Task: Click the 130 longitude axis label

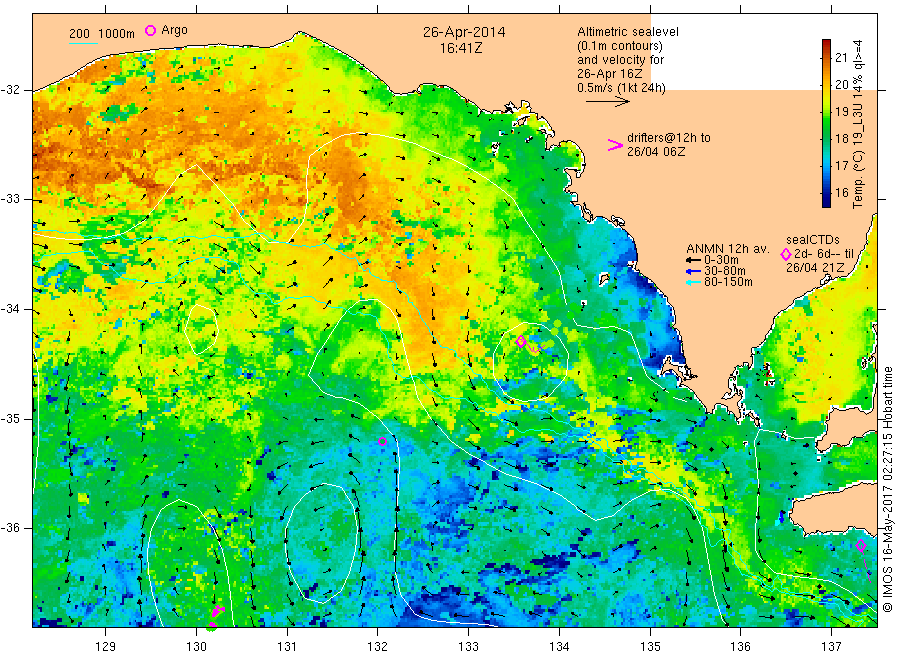Action: click(196, 647)
